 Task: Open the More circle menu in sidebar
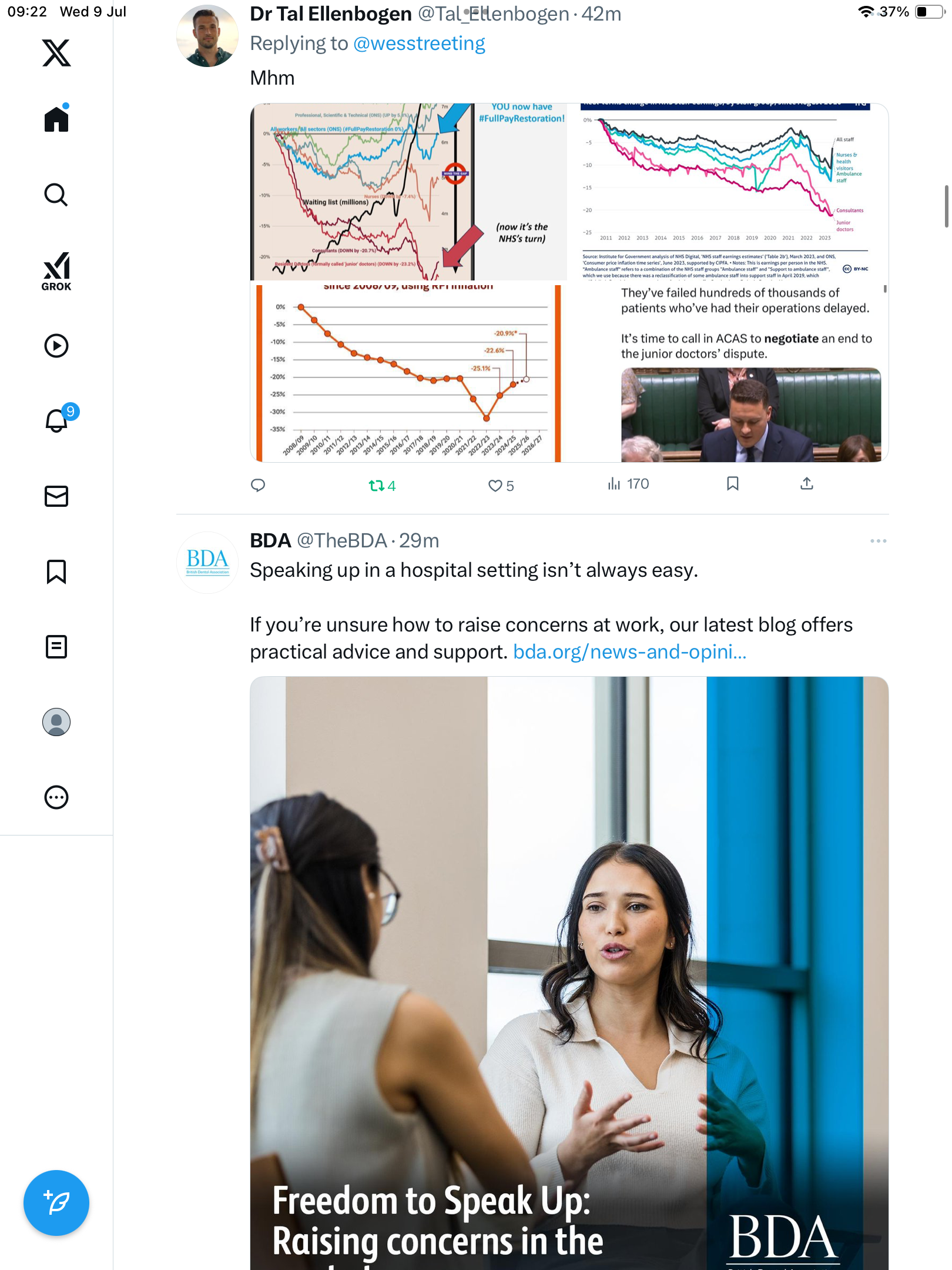pyautogui.click(x=56, y=797)
